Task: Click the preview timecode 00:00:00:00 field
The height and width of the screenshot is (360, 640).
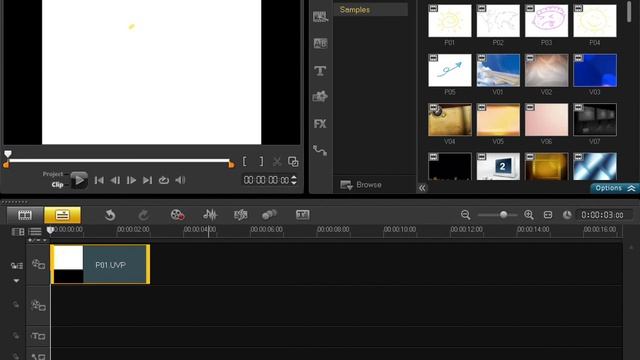Action: [266, 180]
